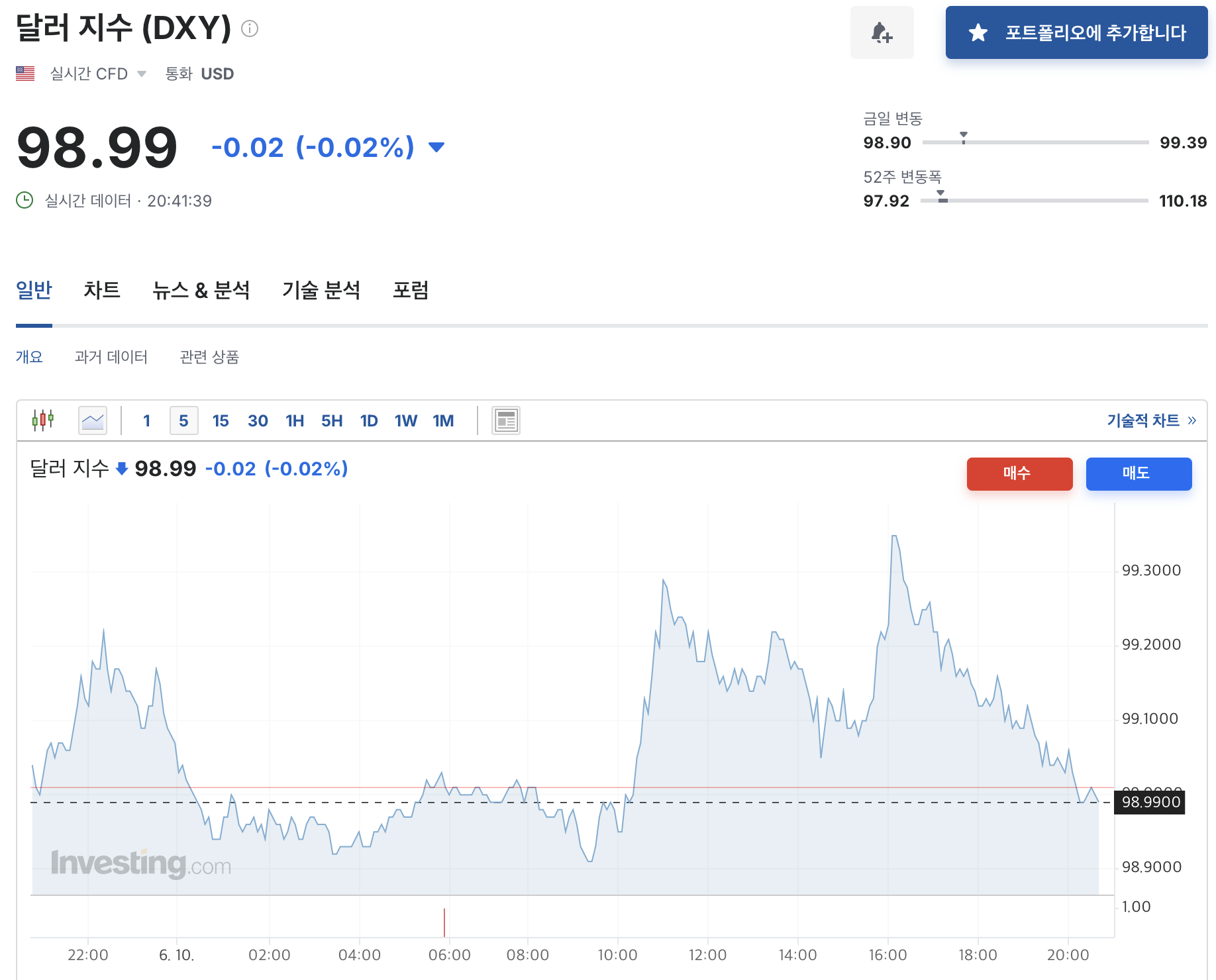Create a price alert with the bell icon

coord(882,32)
